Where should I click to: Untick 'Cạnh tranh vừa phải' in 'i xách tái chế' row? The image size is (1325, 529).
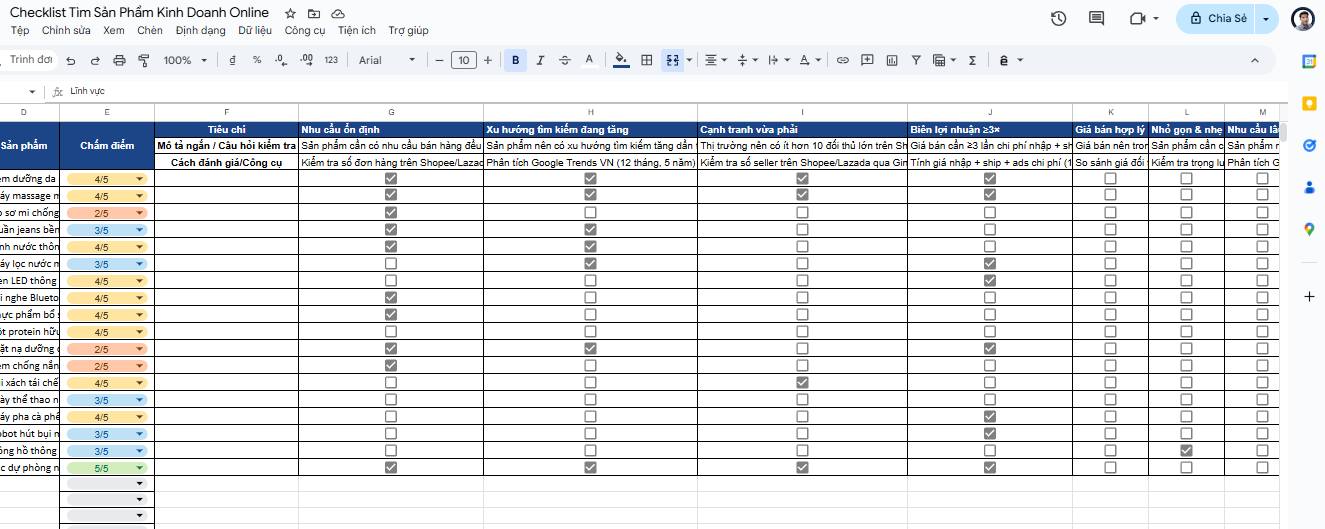[802, 383]
